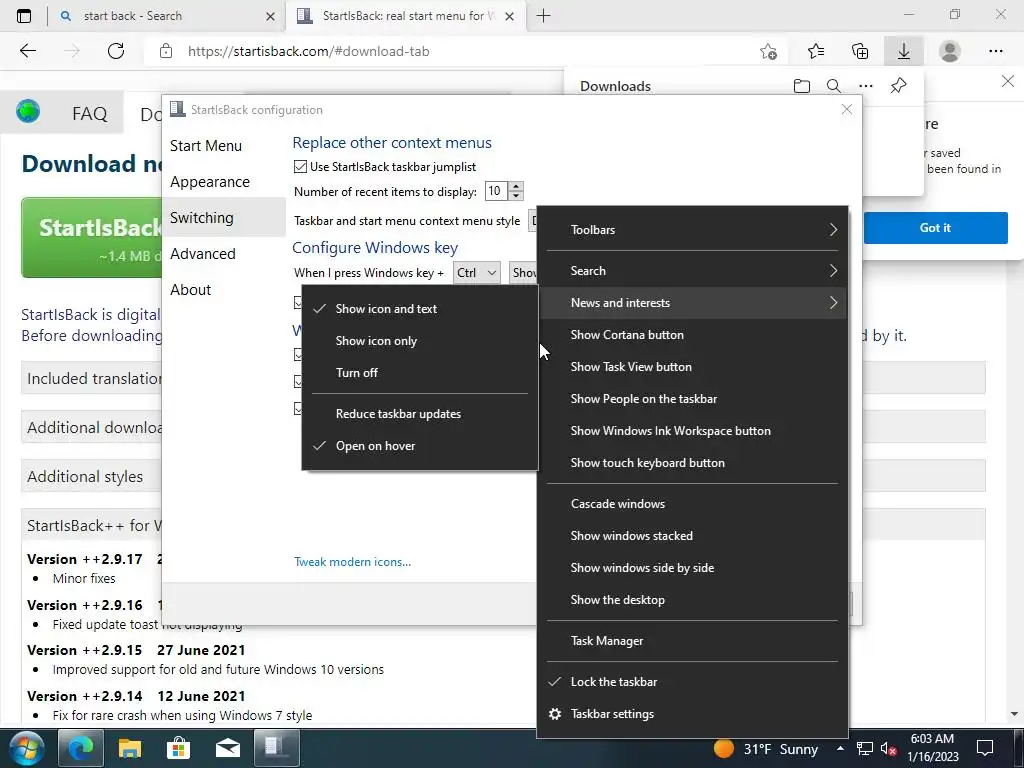1024x768 pixels.
Task: Click Show People on the taskbar
Action: click(692, 399)
